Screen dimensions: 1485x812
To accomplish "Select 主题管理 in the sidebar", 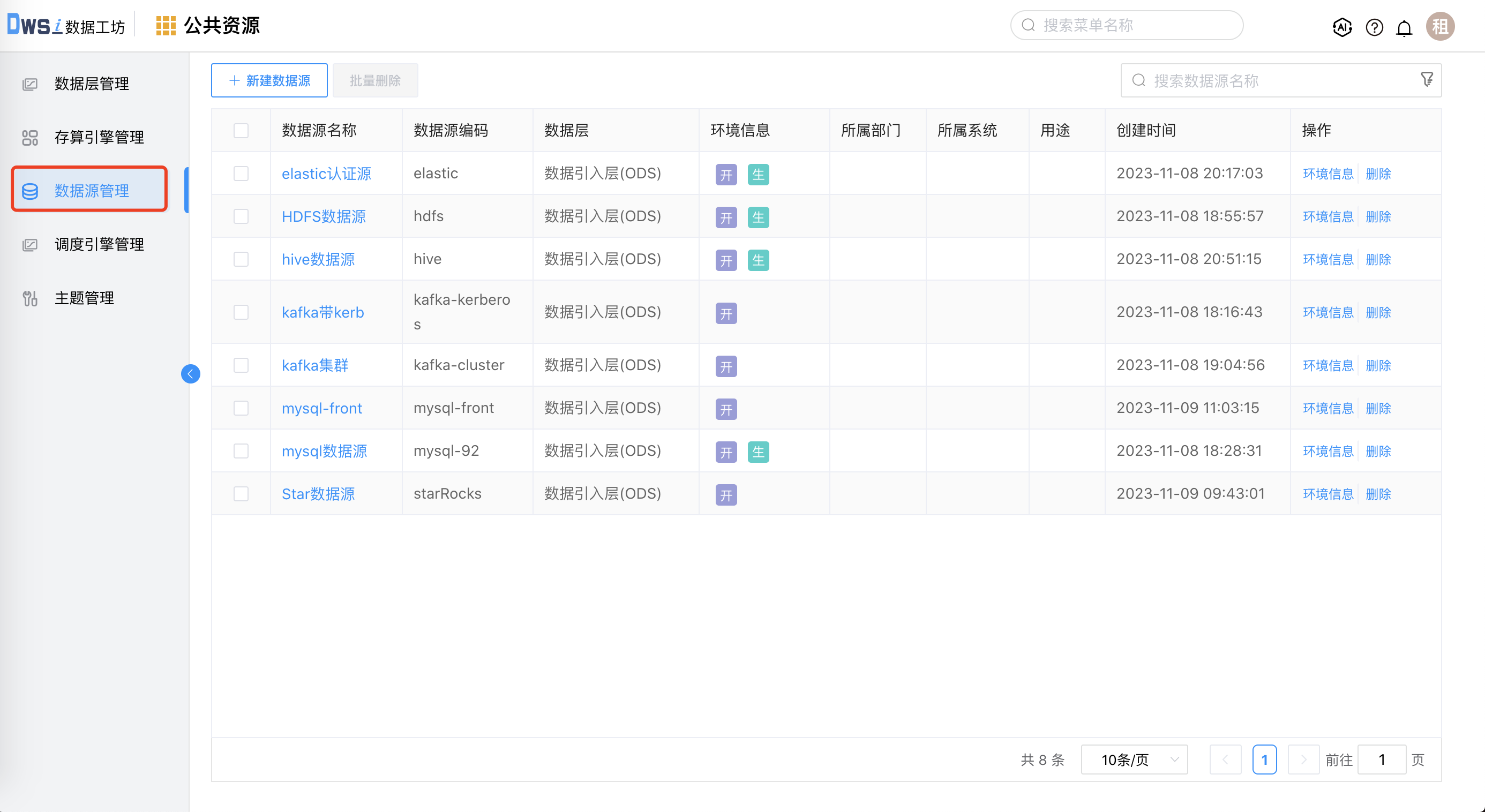I will pyautogui.click(x=84, y=297).
